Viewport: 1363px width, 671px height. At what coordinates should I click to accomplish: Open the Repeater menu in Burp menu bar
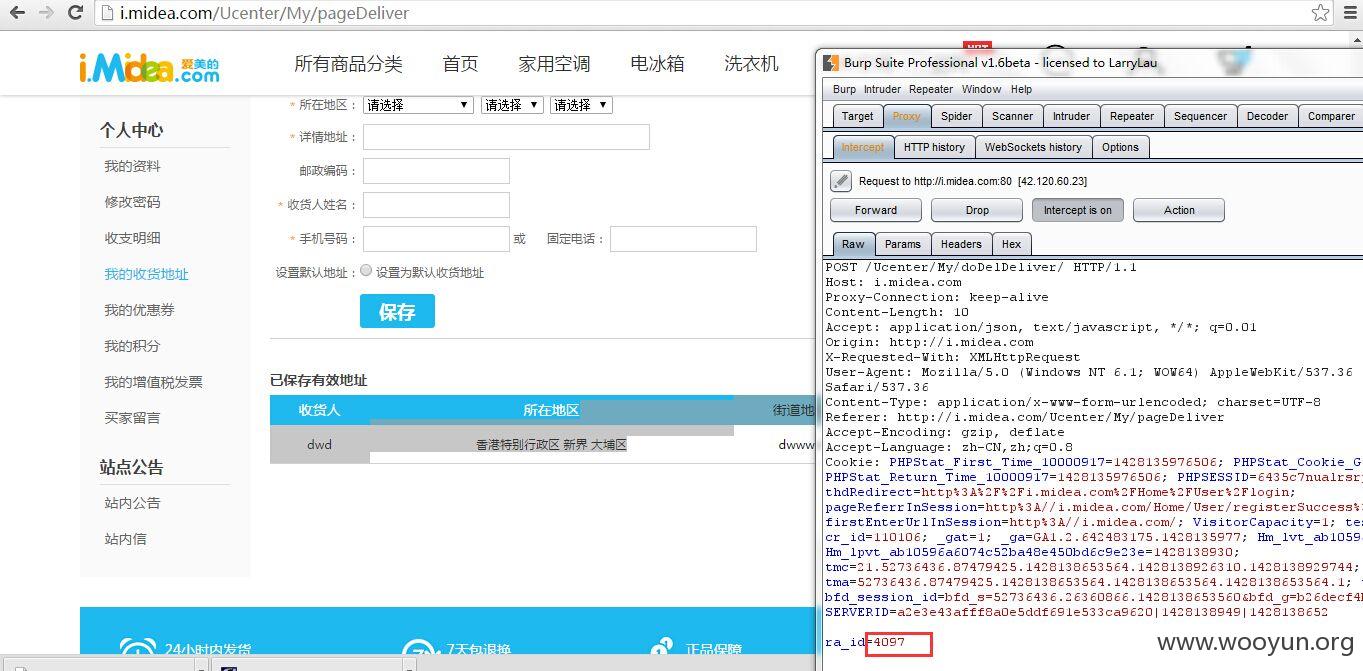(x=931, y=89)
